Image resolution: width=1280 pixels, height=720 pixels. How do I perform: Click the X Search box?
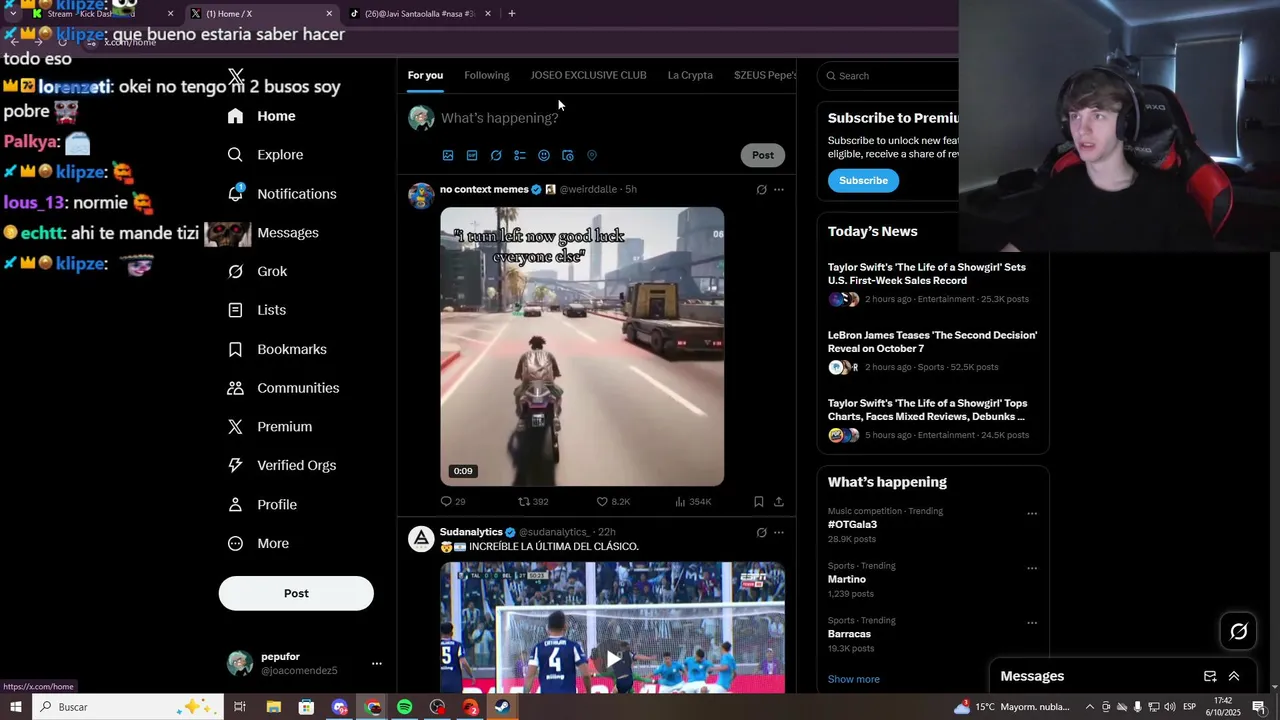pos(890,76)
